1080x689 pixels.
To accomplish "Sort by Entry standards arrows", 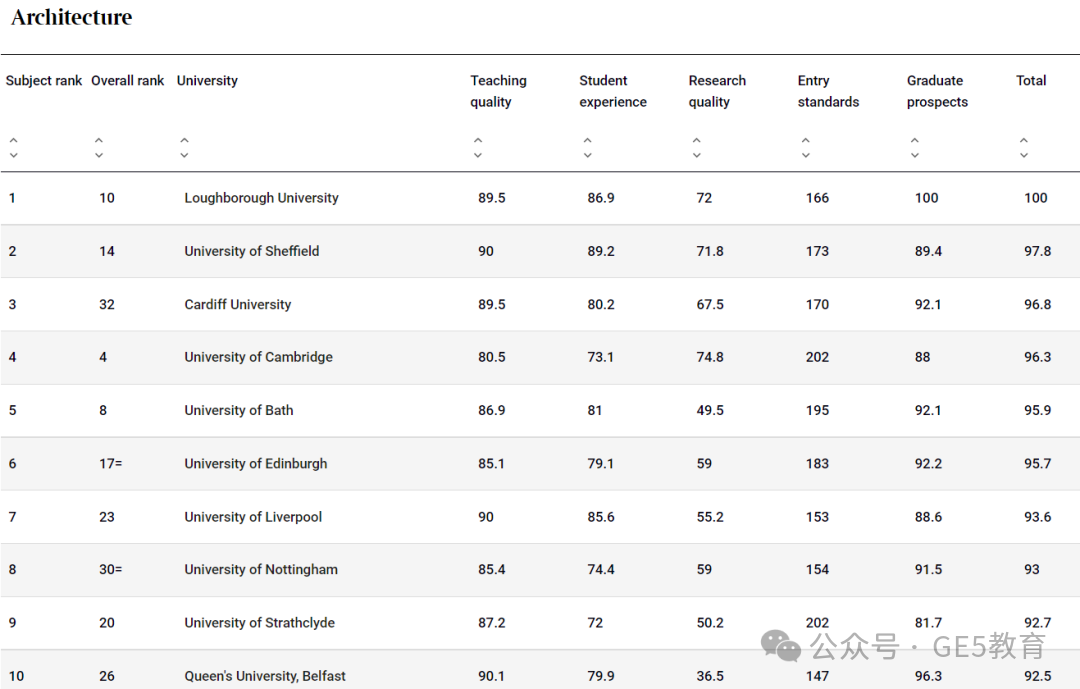I will coord(805,147).
